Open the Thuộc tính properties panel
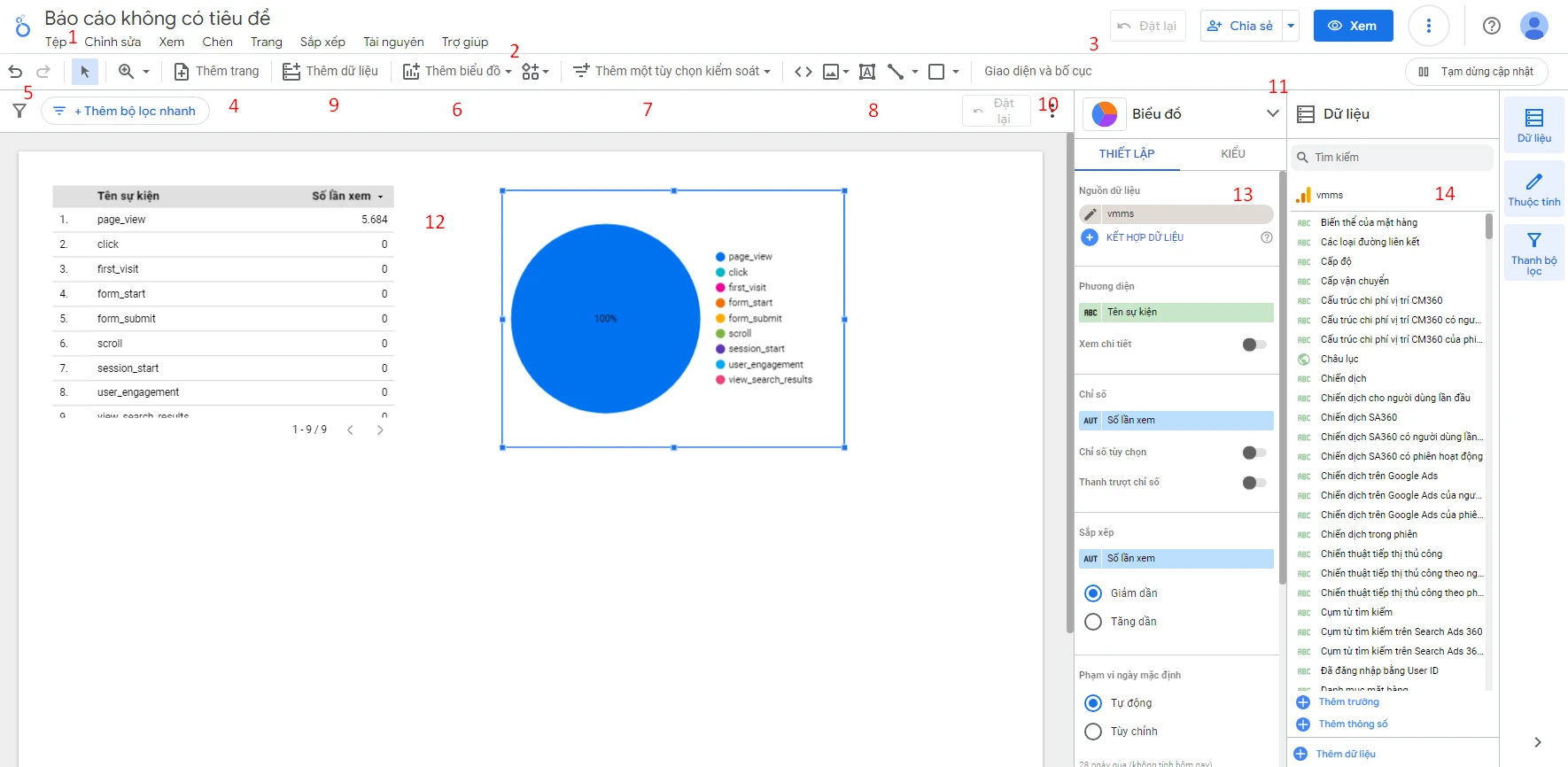 1533,190
